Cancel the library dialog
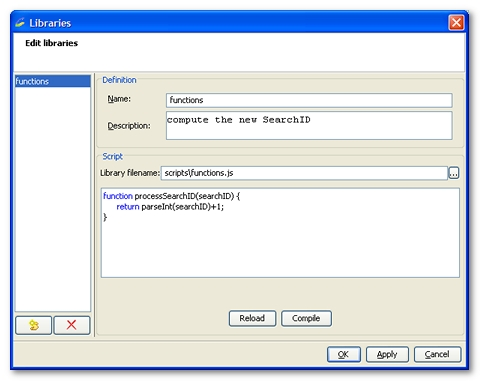 437,354
